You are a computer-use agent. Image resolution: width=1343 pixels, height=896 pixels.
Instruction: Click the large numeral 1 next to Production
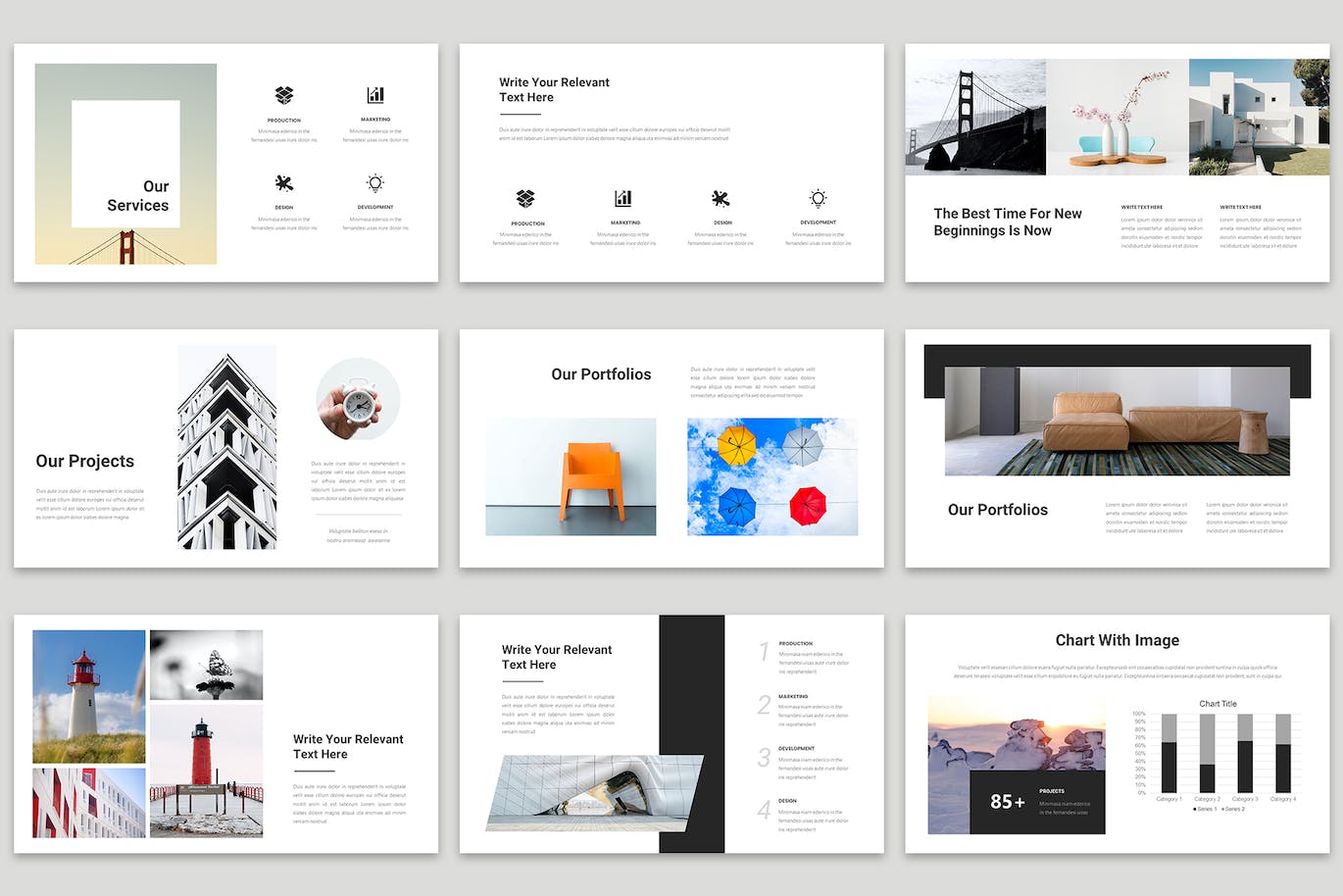[765, 652]
